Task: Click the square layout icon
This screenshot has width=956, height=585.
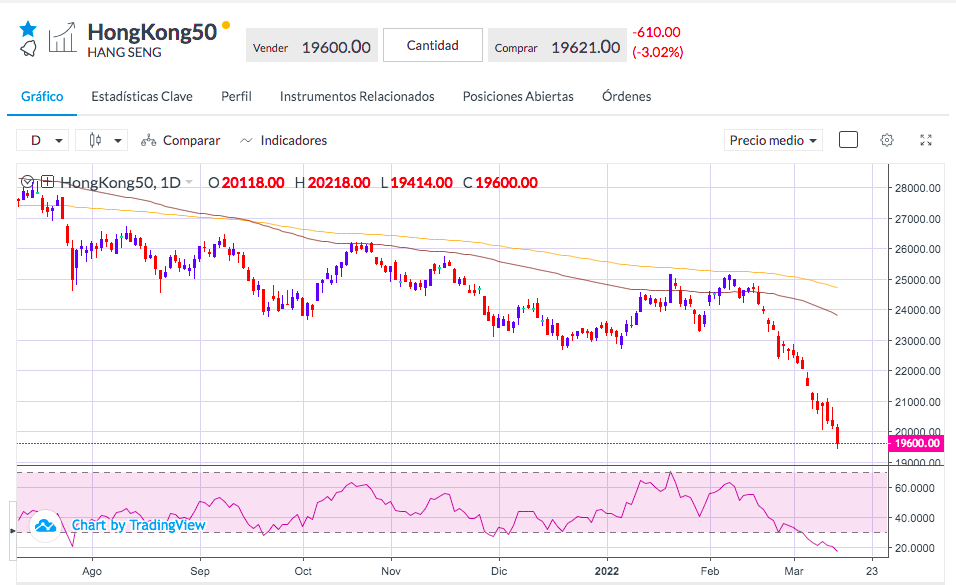Action: [848, 140]
